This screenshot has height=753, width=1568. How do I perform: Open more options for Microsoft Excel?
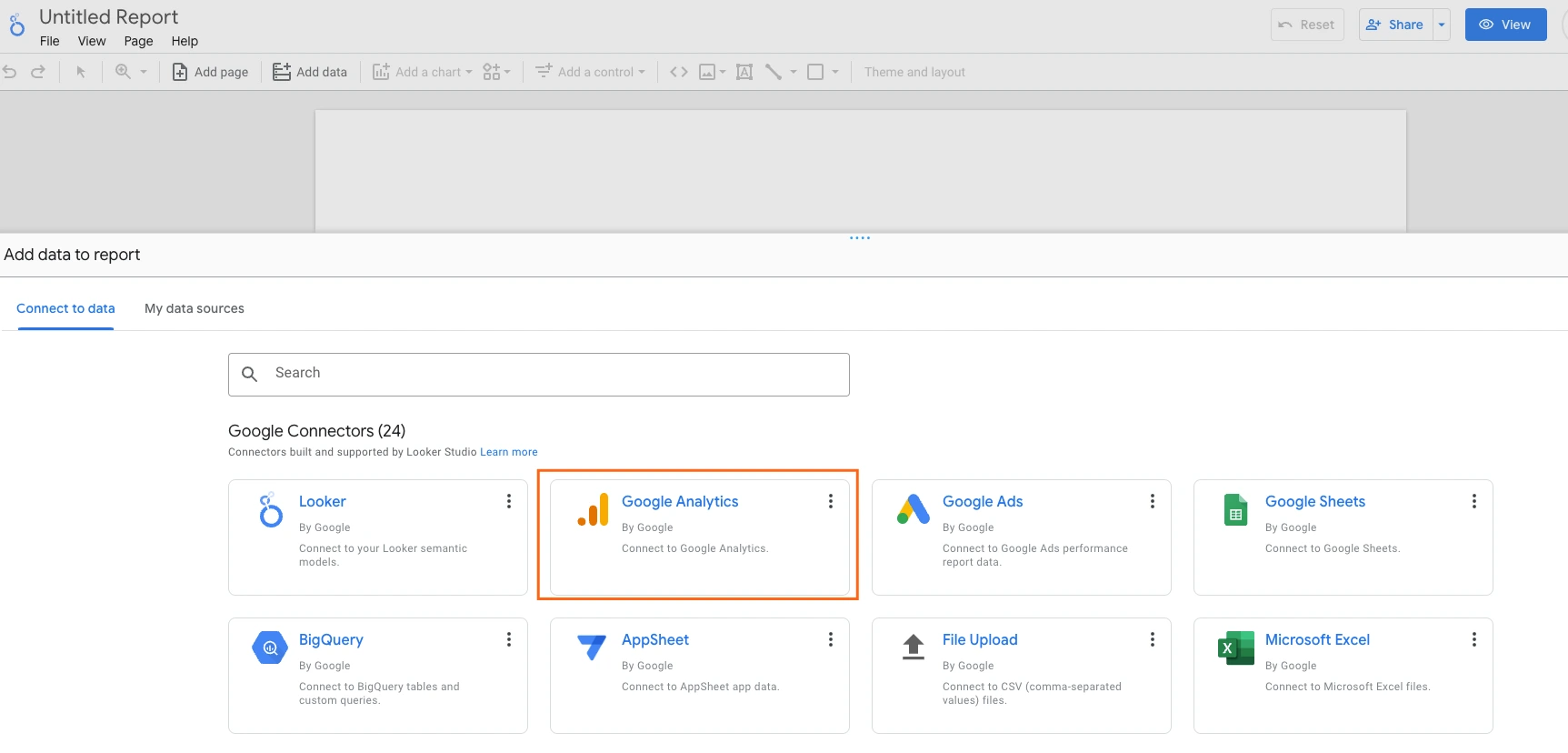[1474, 639]
